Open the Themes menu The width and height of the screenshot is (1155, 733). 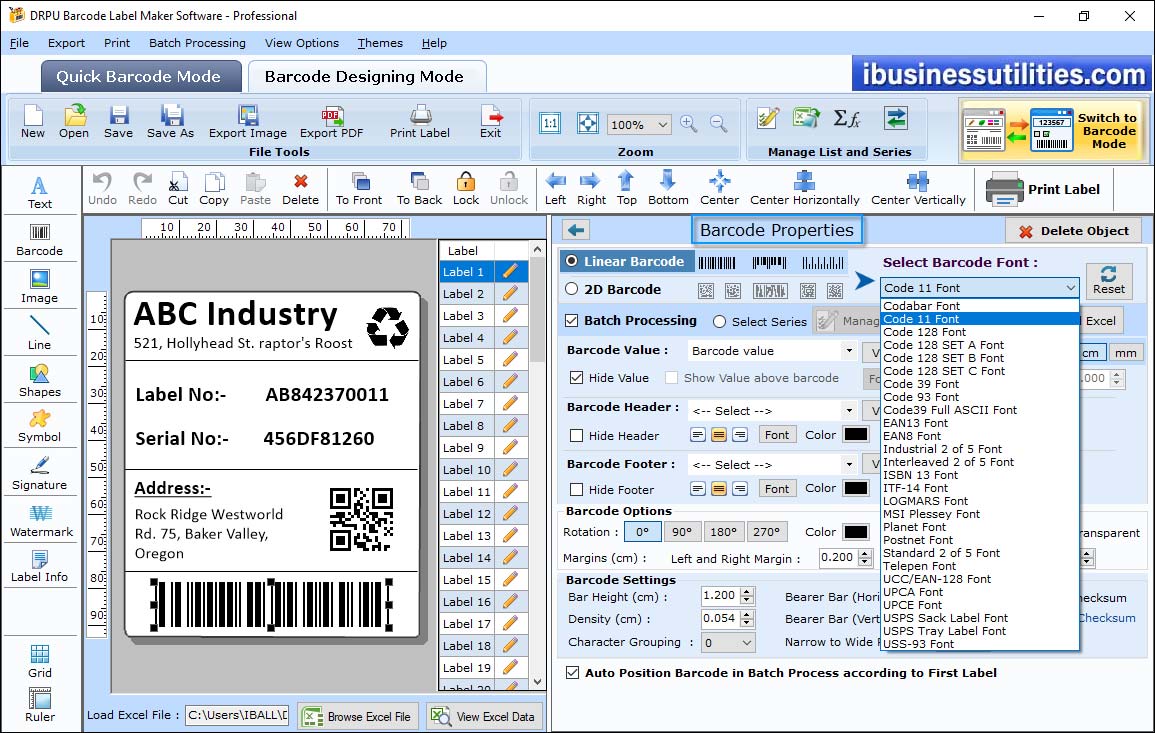380,43
